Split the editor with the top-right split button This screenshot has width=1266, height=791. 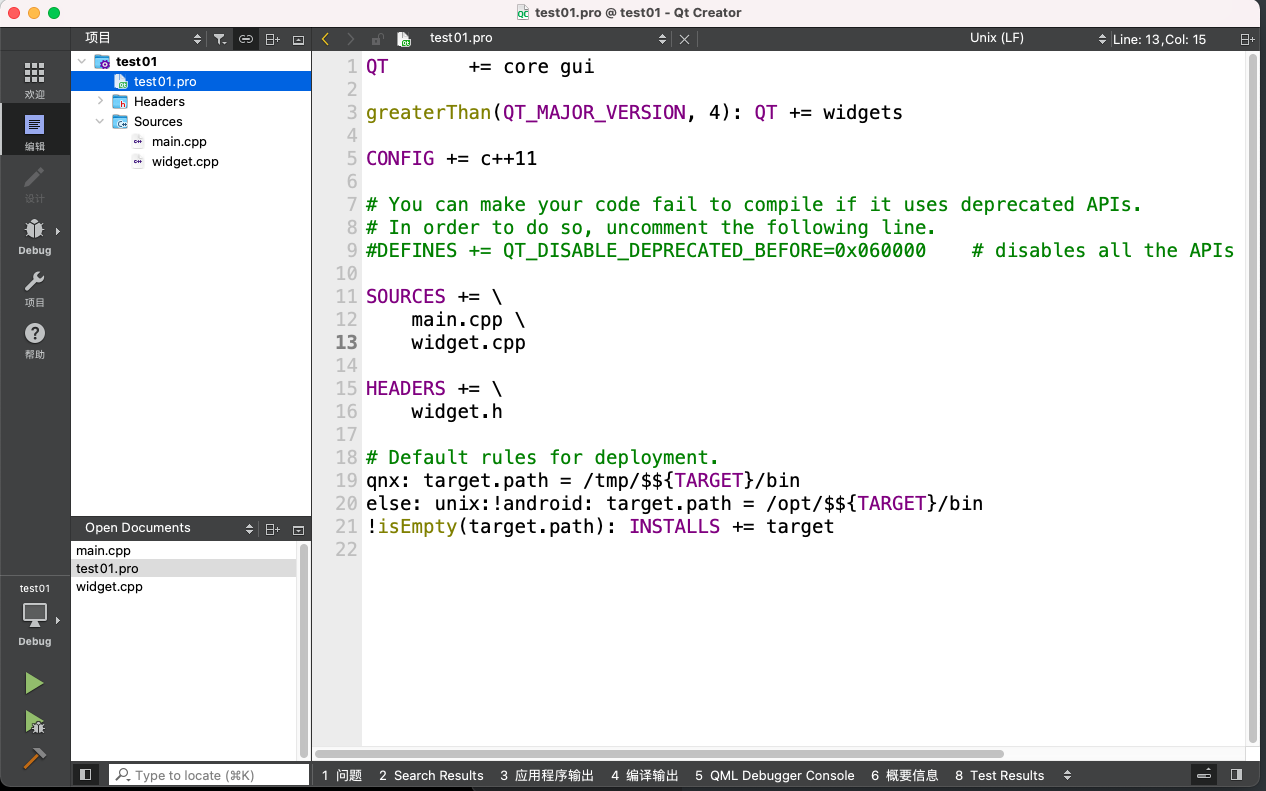pyautogui.click(x=1247, y=39)
